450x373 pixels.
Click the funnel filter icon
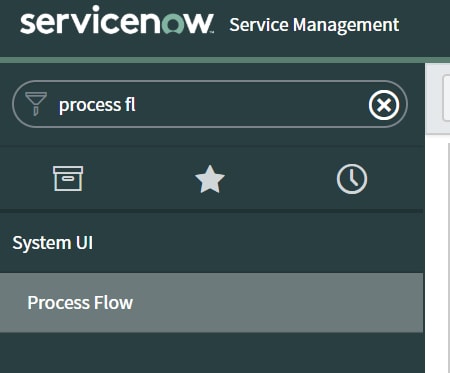coord(36,104)
